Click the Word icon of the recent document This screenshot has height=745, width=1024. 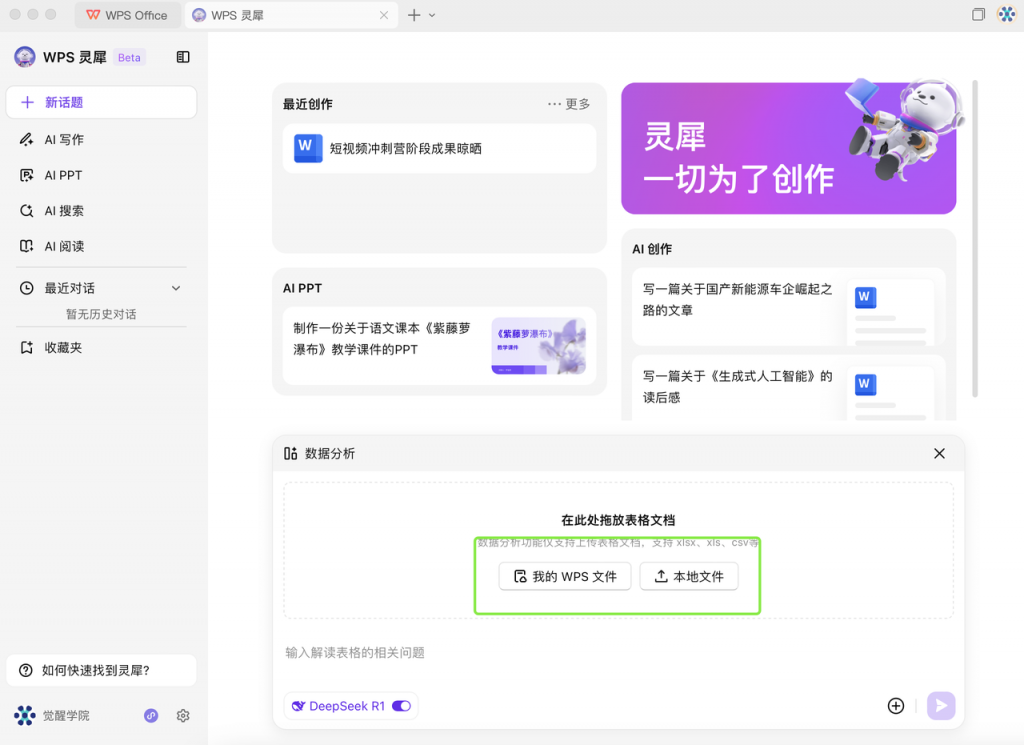click(x=308, y=148)
